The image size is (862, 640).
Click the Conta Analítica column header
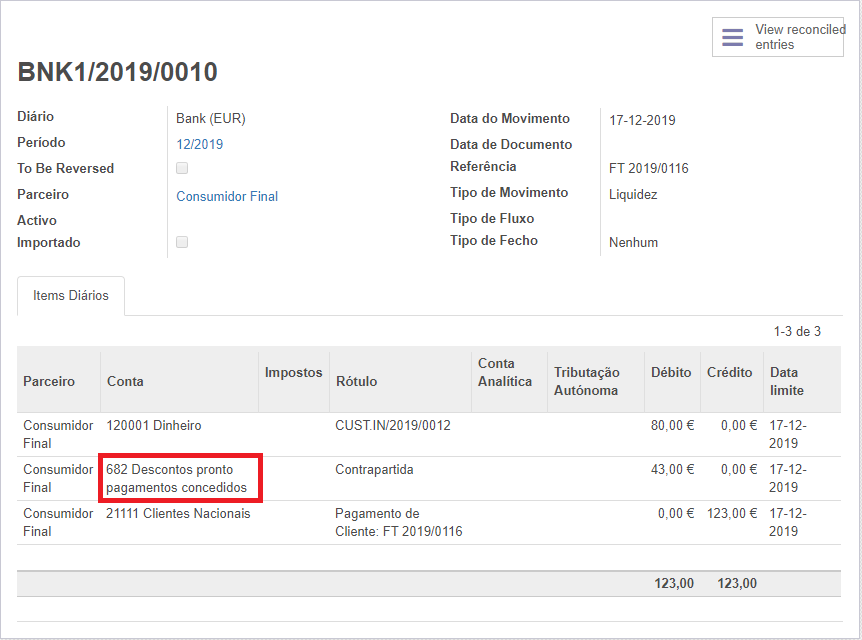[505, 372]
